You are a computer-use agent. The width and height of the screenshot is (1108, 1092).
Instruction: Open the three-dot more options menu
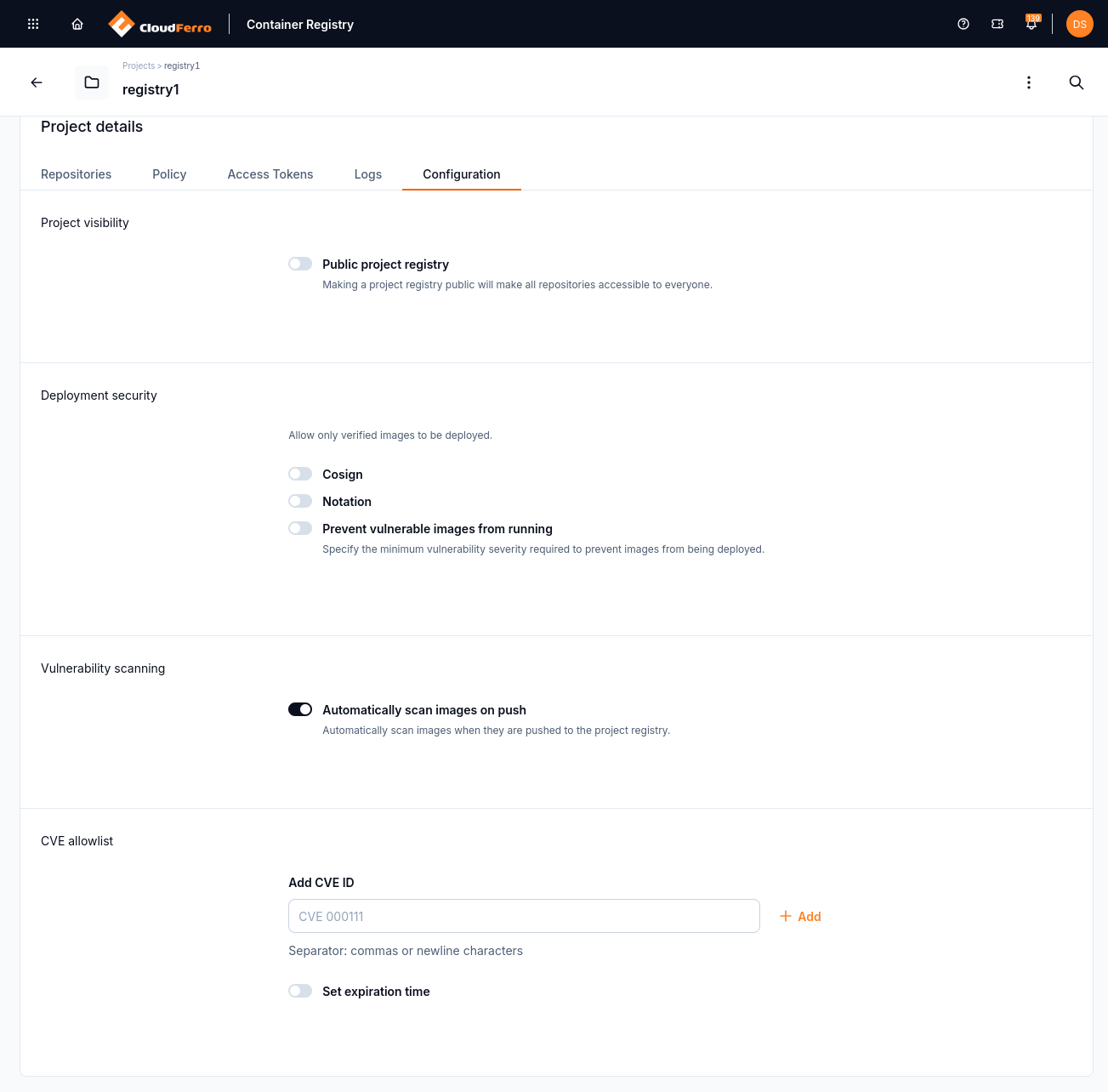[1029, 82]
